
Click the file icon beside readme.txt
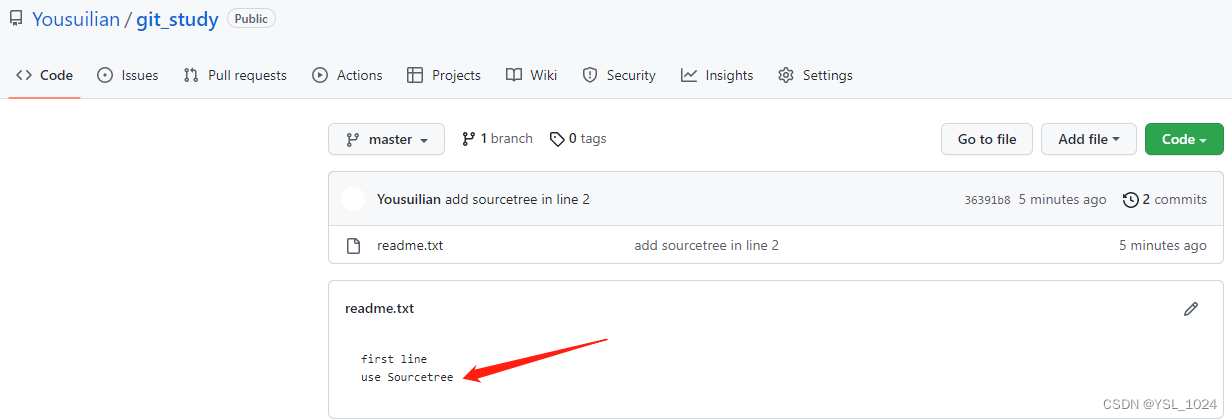(353, 245)
